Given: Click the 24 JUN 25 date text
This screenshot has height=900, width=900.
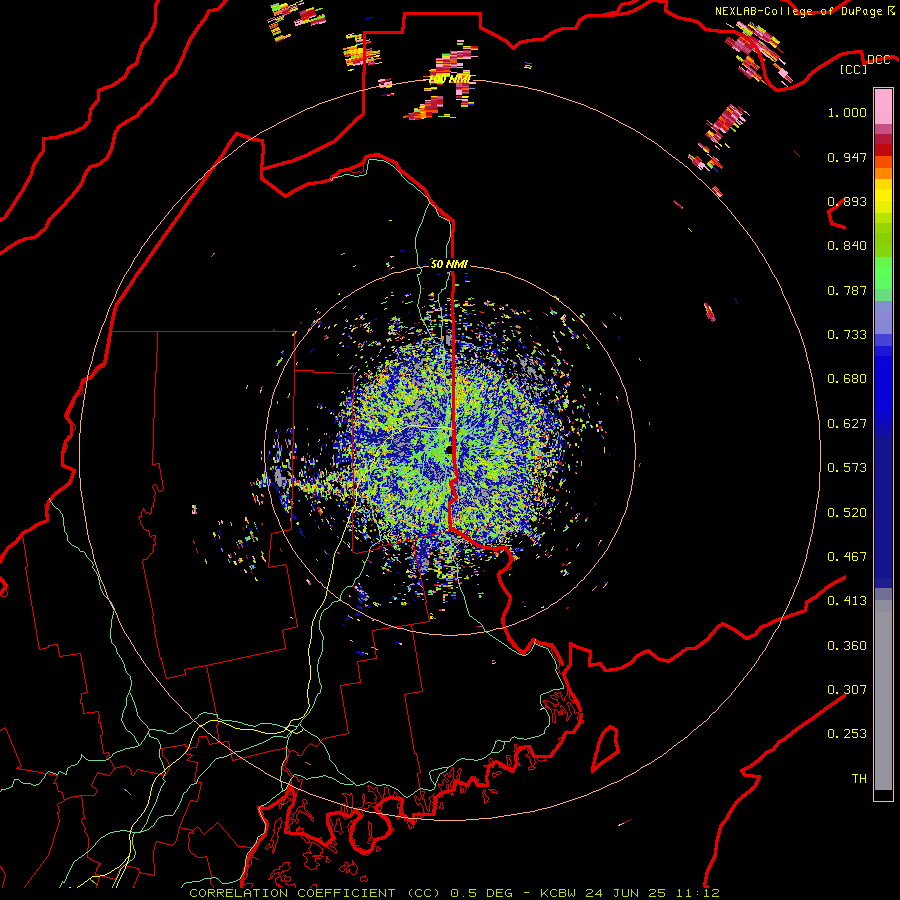Looking at the screenshot, I should pos(625,893).
